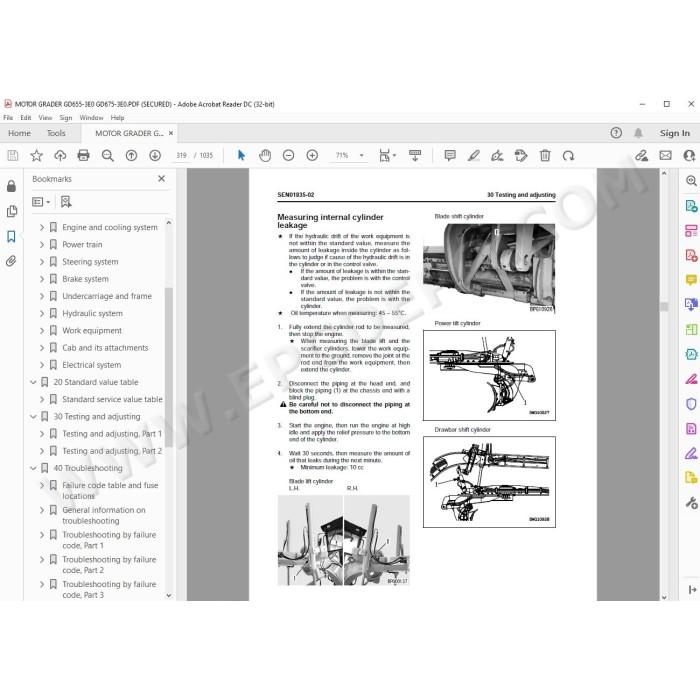Choose the Selection arrow tool
The height and width of the screenshot is (700, 700).
[241, 155]
